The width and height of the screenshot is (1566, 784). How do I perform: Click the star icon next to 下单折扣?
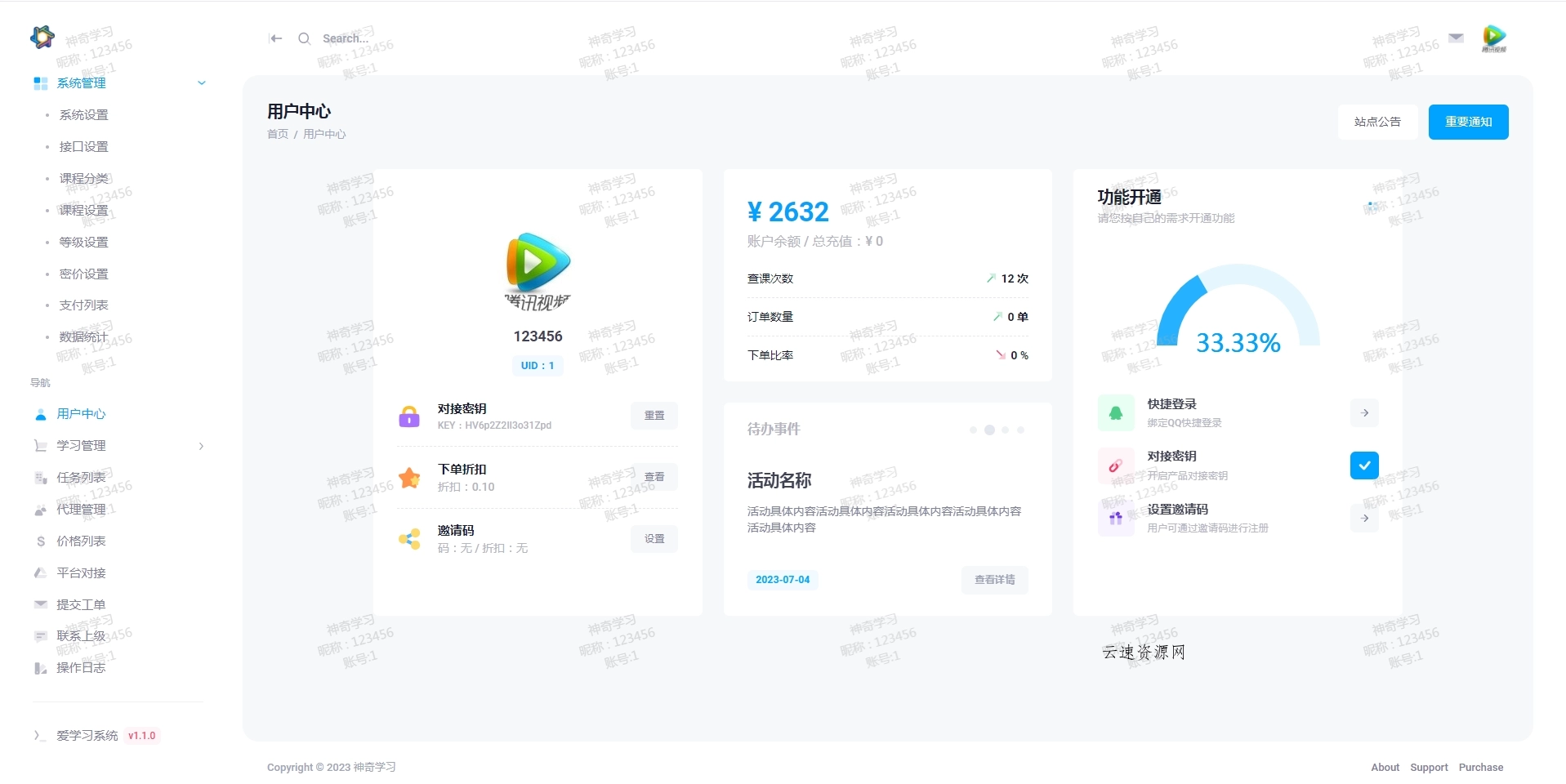click(x=408, y=478)
